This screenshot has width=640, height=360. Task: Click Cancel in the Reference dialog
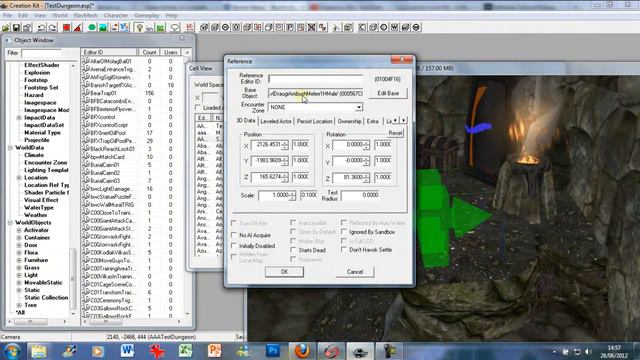tap(355, 272)
